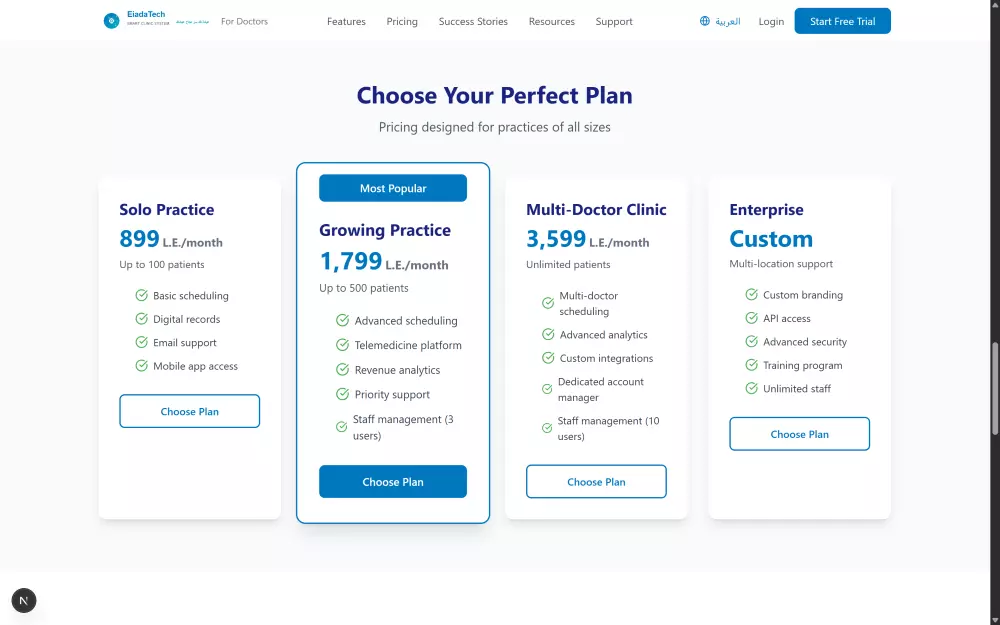The width and height of the screenshot is (1000, 625).
Task: Click the checkmark beside Multi-doctor scheduling
Action: click(547, 302)
